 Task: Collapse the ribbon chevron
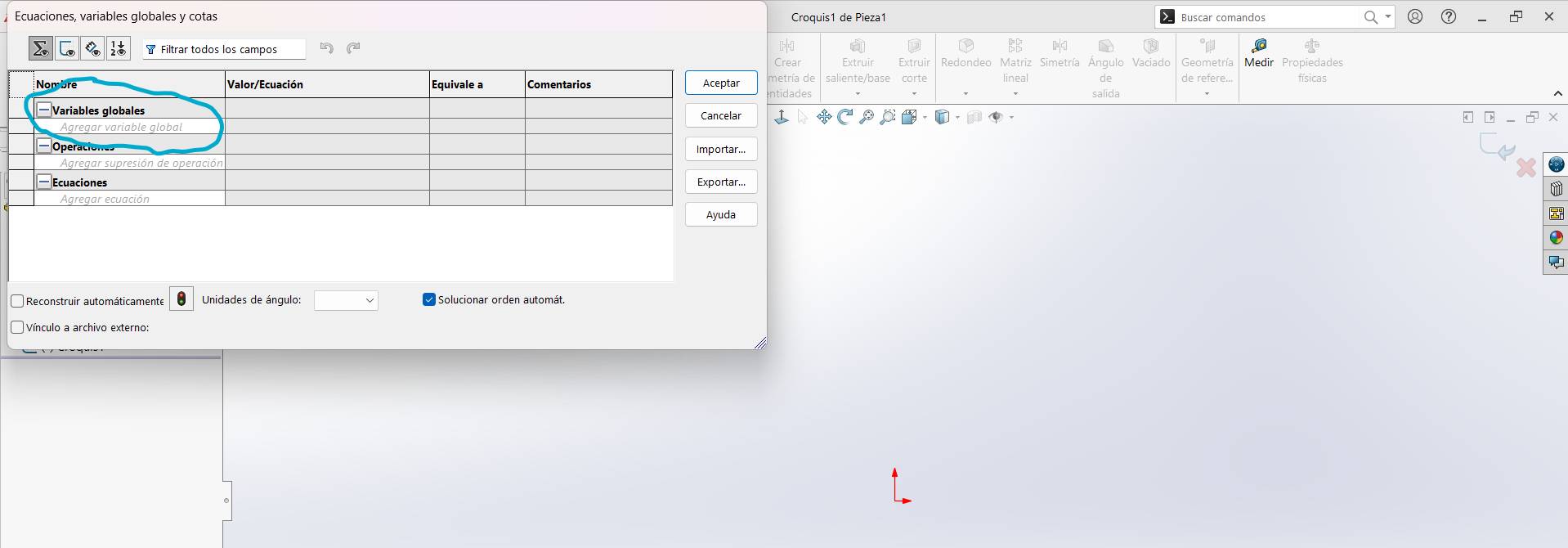point(1557,93)
